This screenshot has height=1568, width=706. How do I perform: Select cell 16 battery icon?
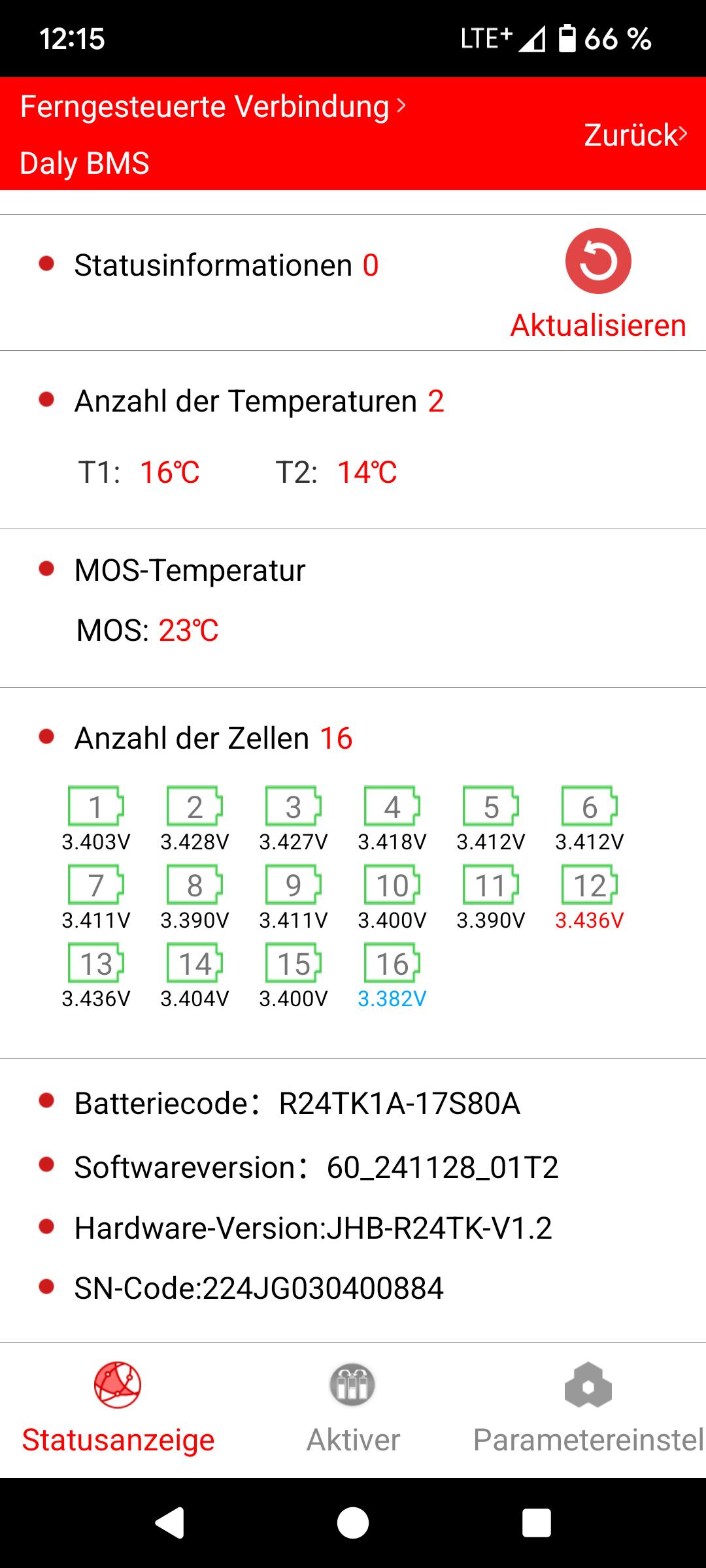point(392,963)
